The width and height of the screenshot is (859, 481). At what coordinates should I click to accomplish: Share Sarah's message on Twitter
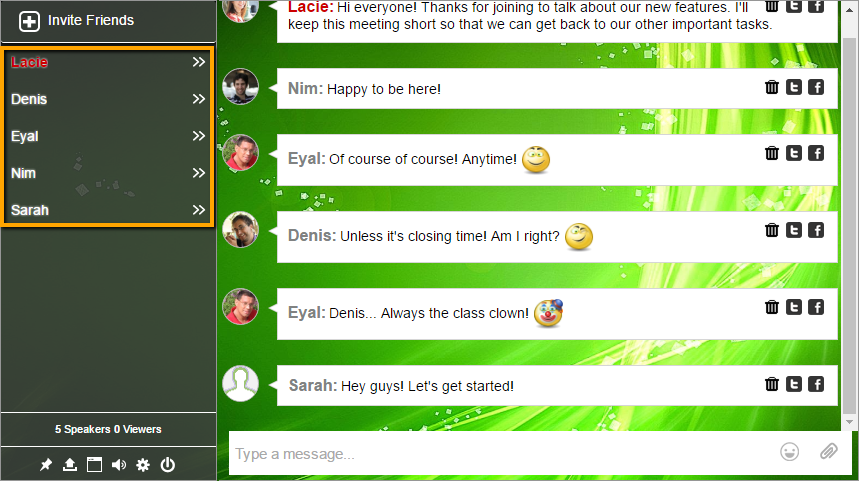pyautogui.click(x=794, y=384)
